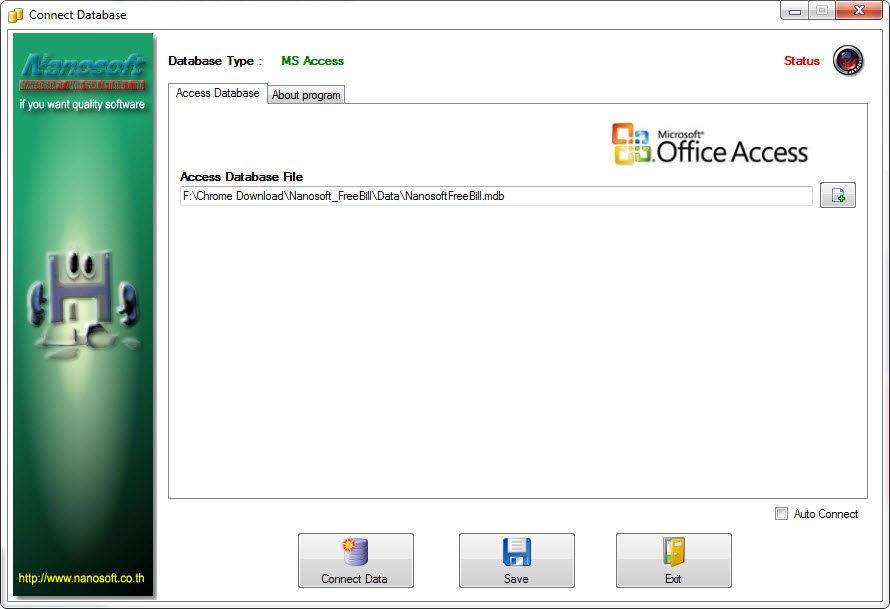The height and width of the screenshot is (609, 890).
Task: Click the 'if you want quality software' tagline
Action: tap(82, 104)
